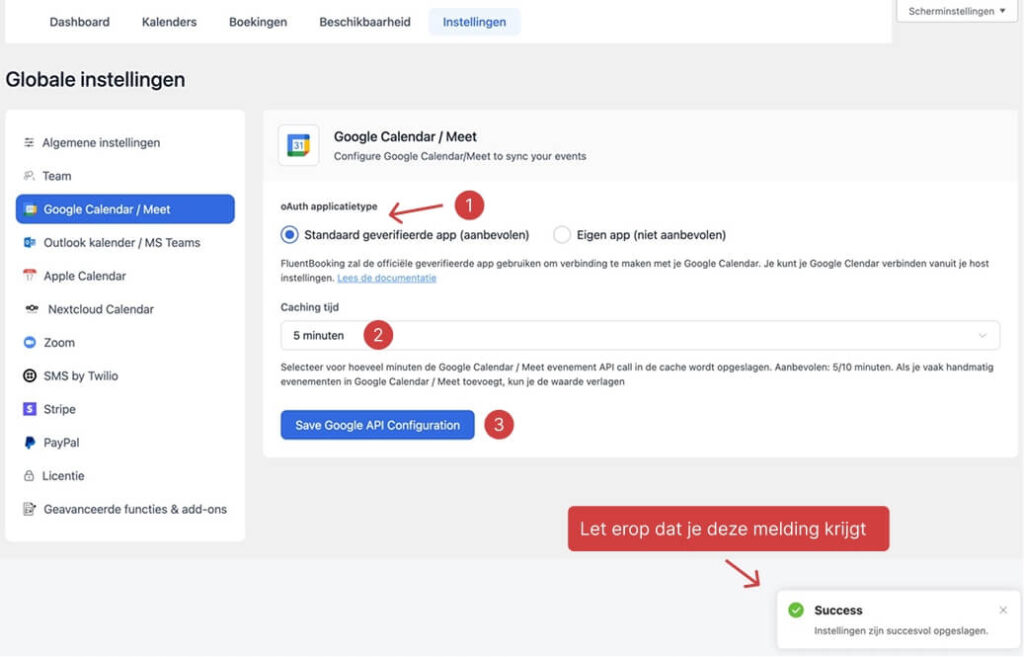Screen dimensions: 1024x657
Task: Click the Licentie lock icon
Action: [x=29, y=475]
